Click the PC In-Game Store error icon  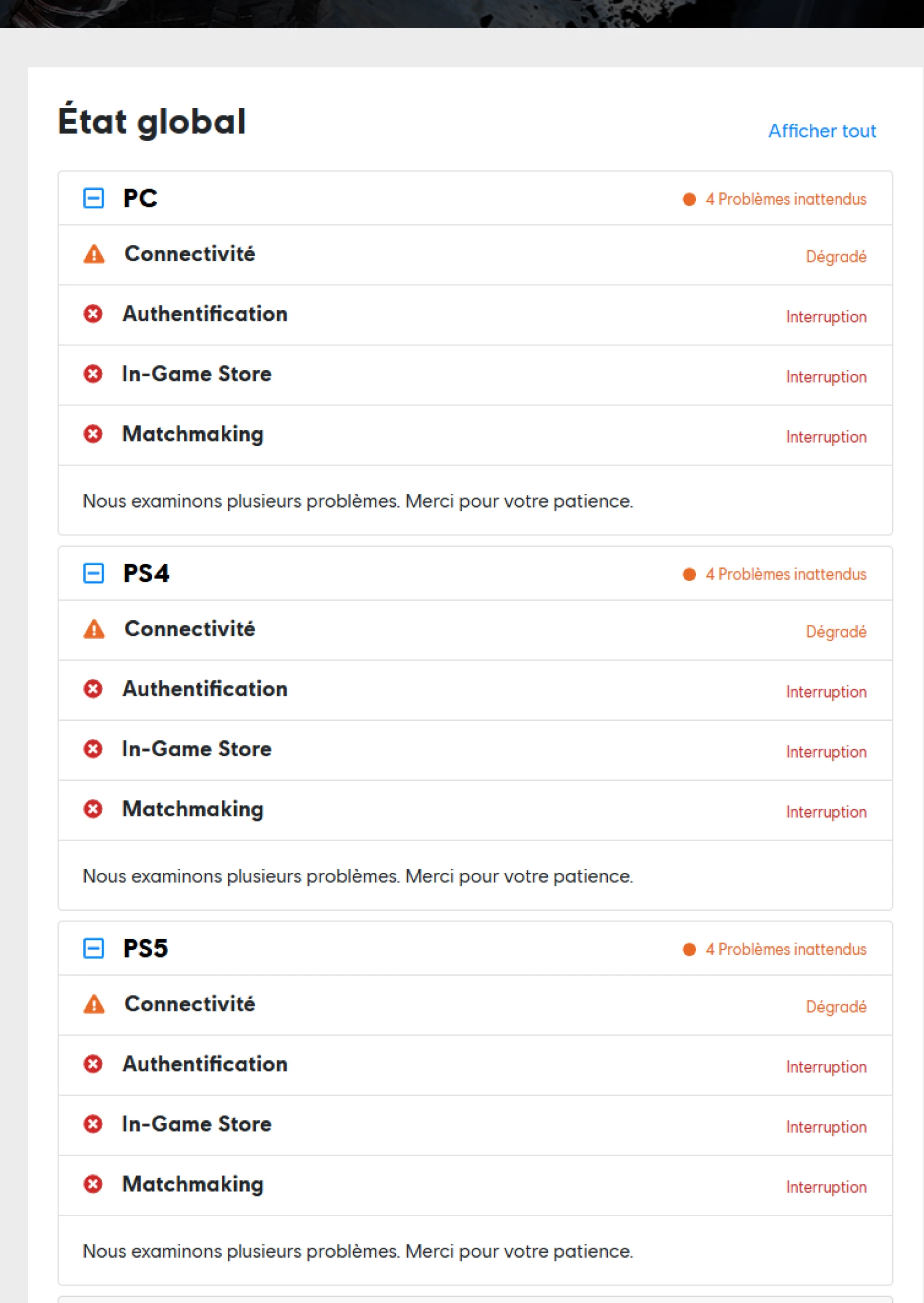[x=93, y=374]
